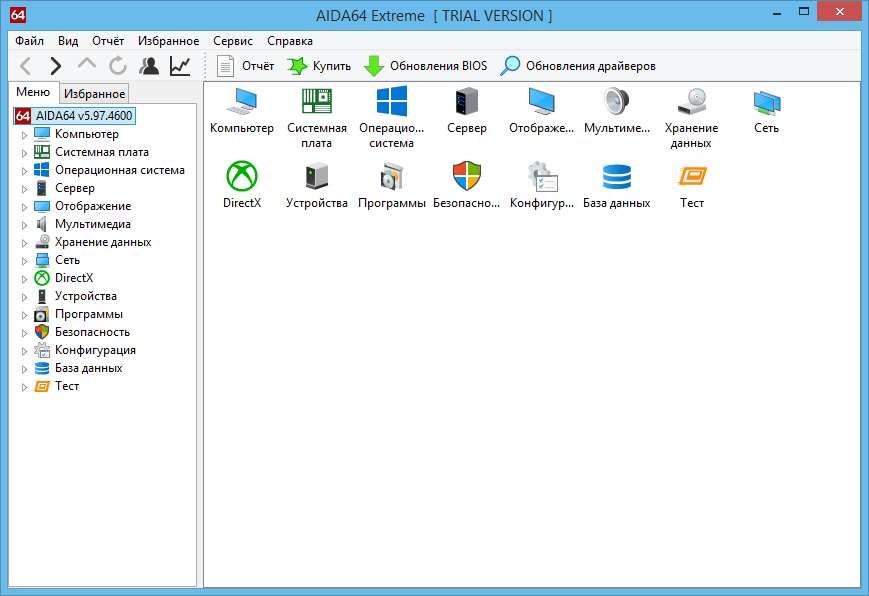Open the Справка menu
This screenshot has height=596, width=869.
coord(290,41)
